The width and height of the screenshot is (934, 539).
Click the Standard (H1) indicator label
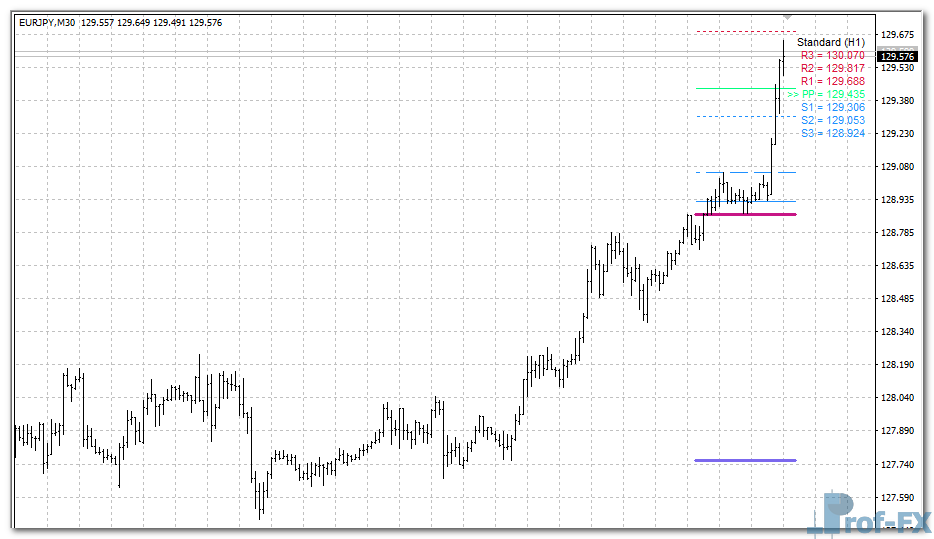(x=830, y=42)
